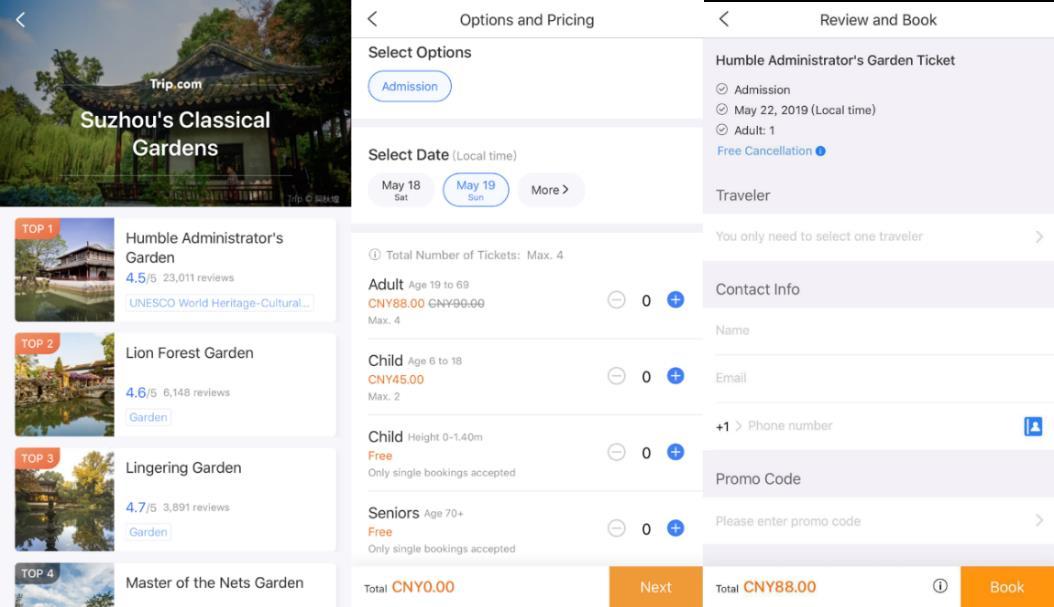Focus the Phone number input field

pyautogui.click(x=881, y=426)
